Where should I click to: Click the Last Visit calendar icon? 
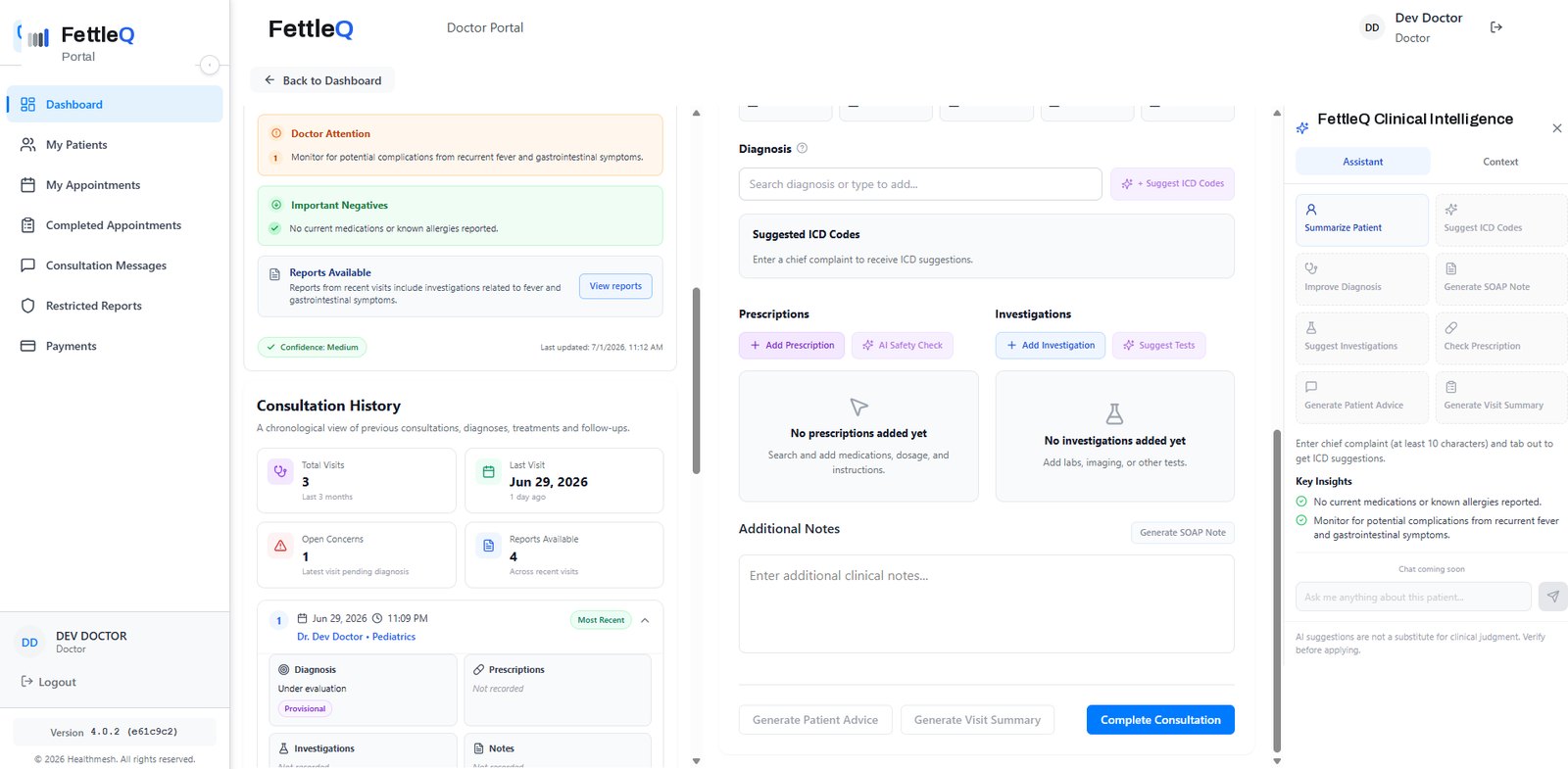point(488,471)
